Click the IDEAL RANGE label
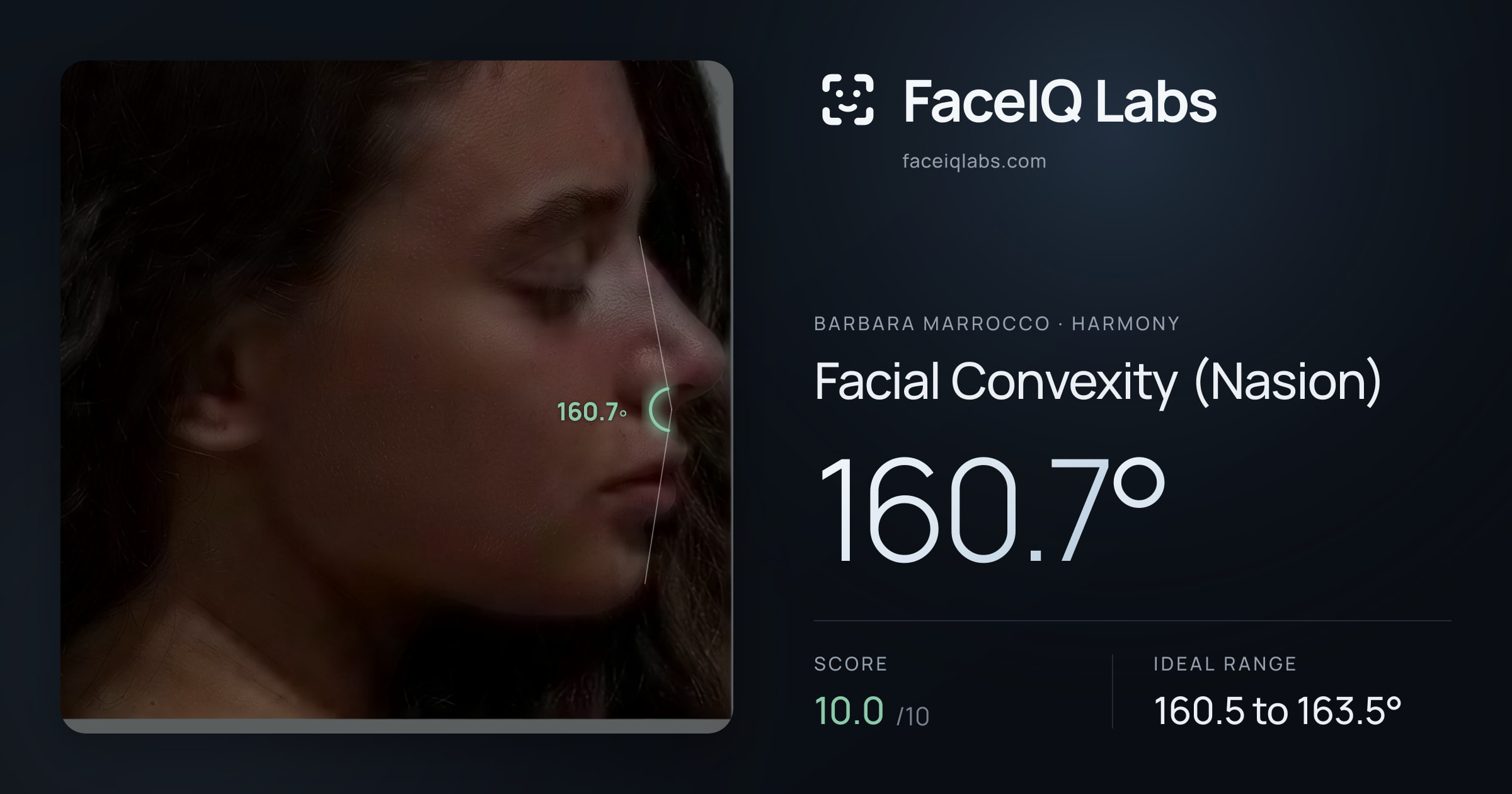 1225,664
